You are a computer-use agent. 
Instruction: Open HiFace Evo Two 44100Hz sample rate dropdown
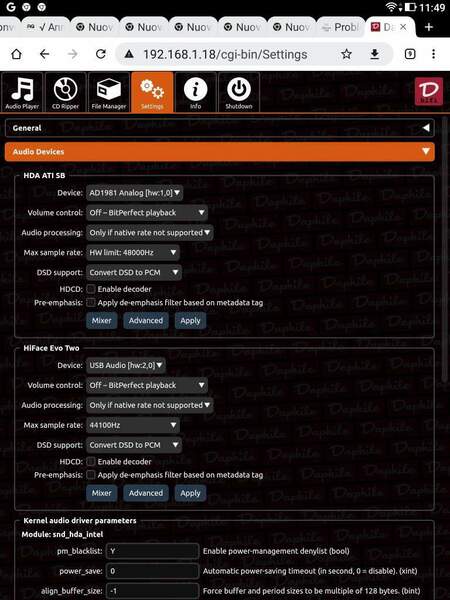click(x=133, y=425)
